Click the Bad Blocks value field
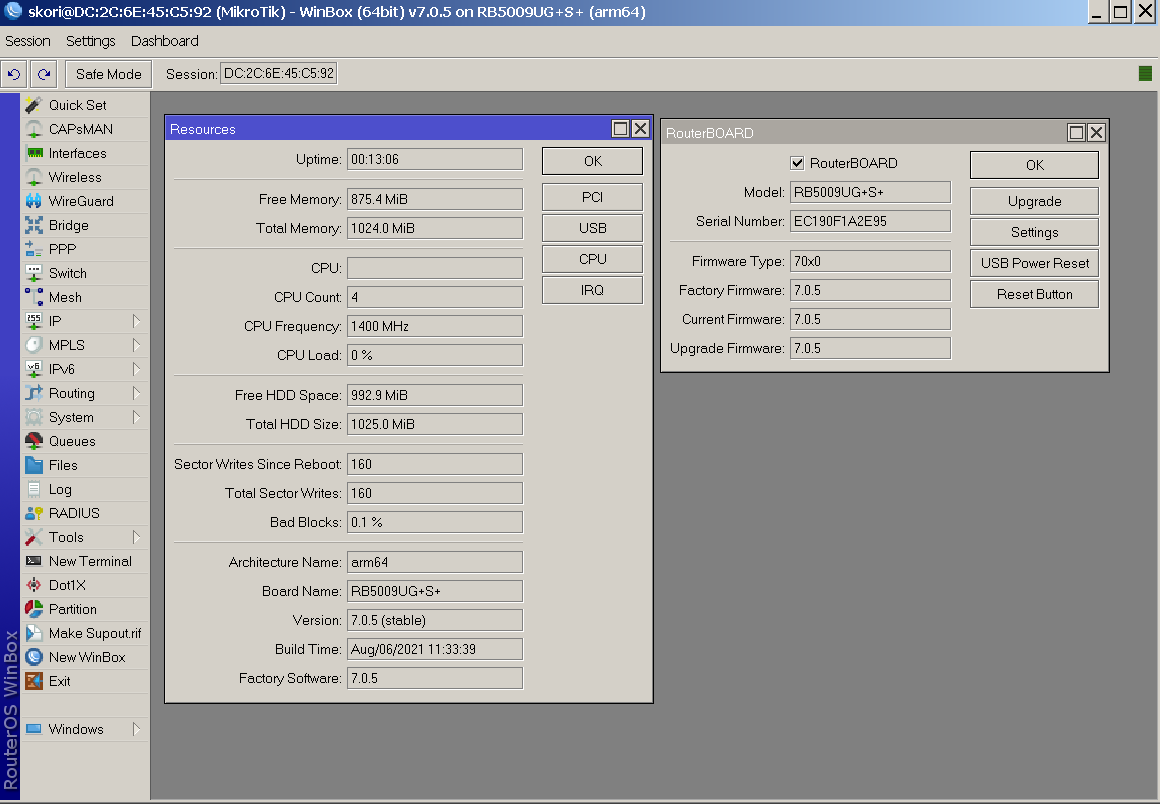Image resolution: width=1160 pixels, height=804 pixels. tap(435, 522)
